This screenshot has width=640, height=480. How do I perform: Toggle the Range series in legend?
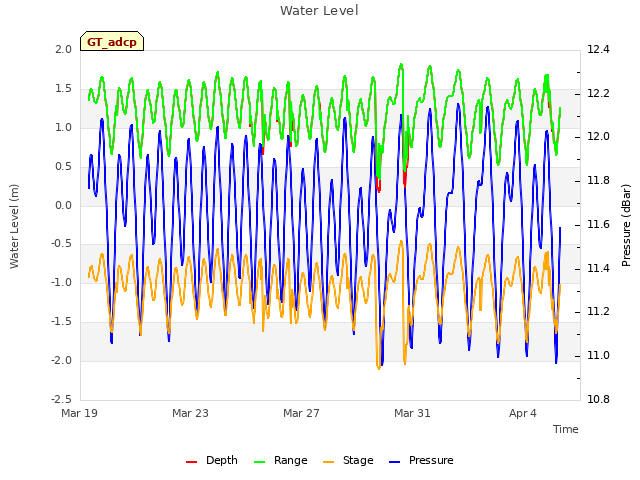click(281, 460)
